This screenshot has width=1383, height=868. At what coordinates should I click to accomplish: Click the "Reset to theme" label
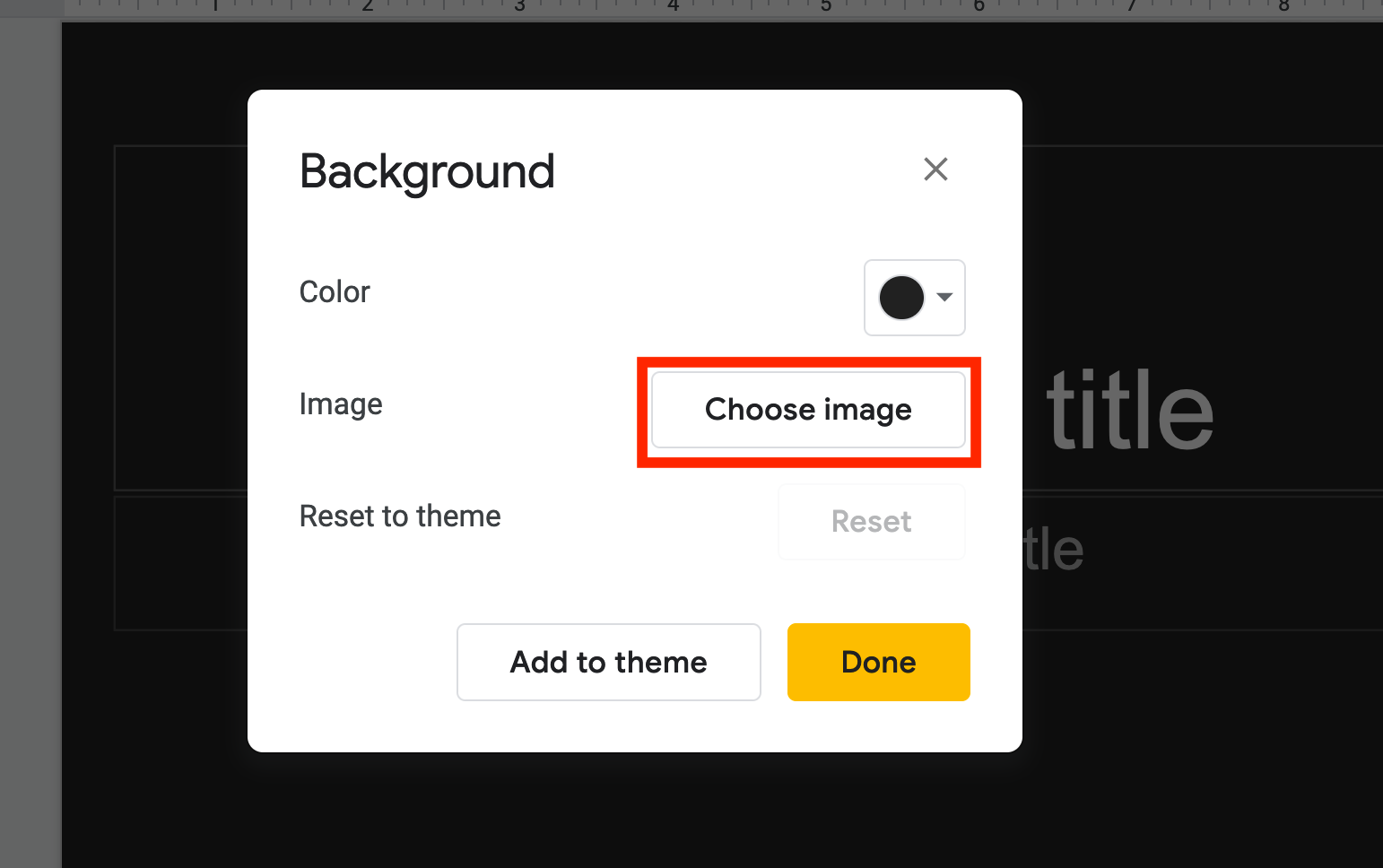[400, 516]
